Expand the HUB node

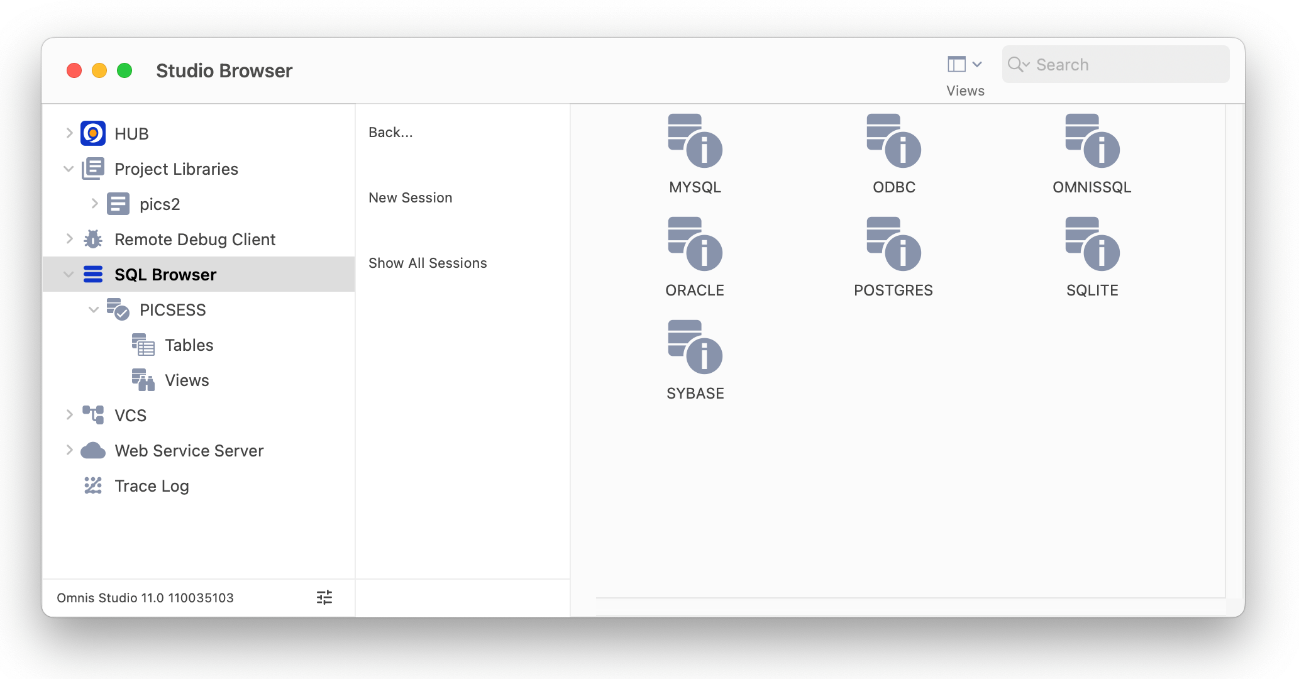[69, 133]
